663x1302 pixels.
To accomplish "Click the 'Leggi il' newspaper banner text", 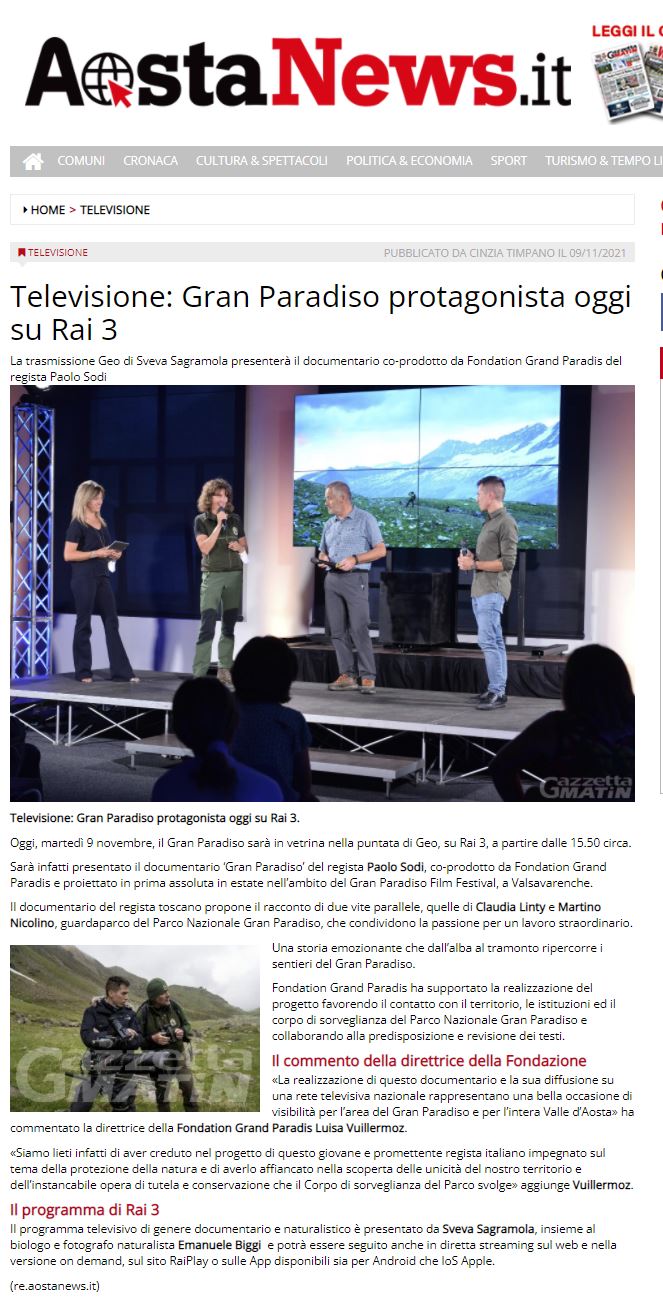I will click(x=627, y=31).
